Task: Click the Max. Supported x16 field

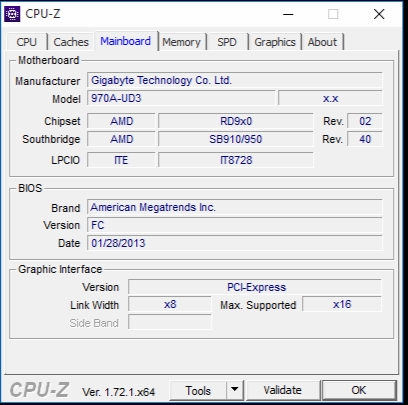Action: [x=342, y=304]
